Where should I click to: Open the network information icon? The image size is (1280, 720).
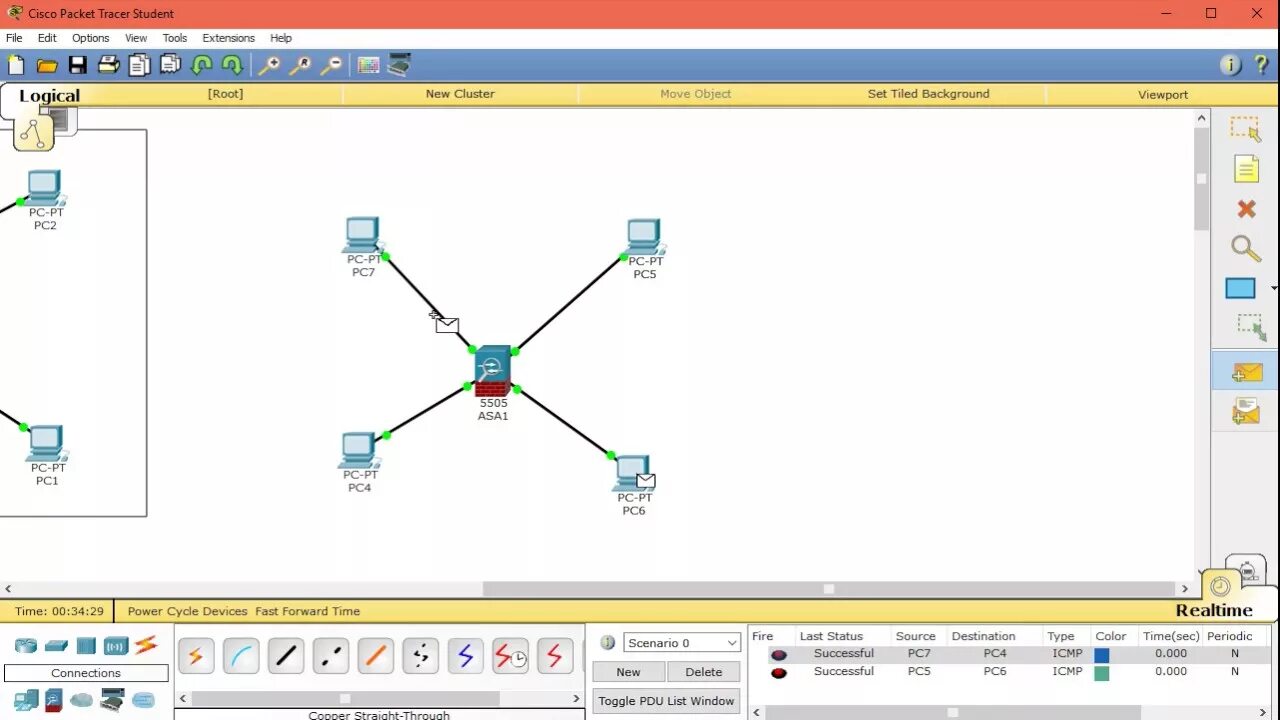click(1231, 65)
